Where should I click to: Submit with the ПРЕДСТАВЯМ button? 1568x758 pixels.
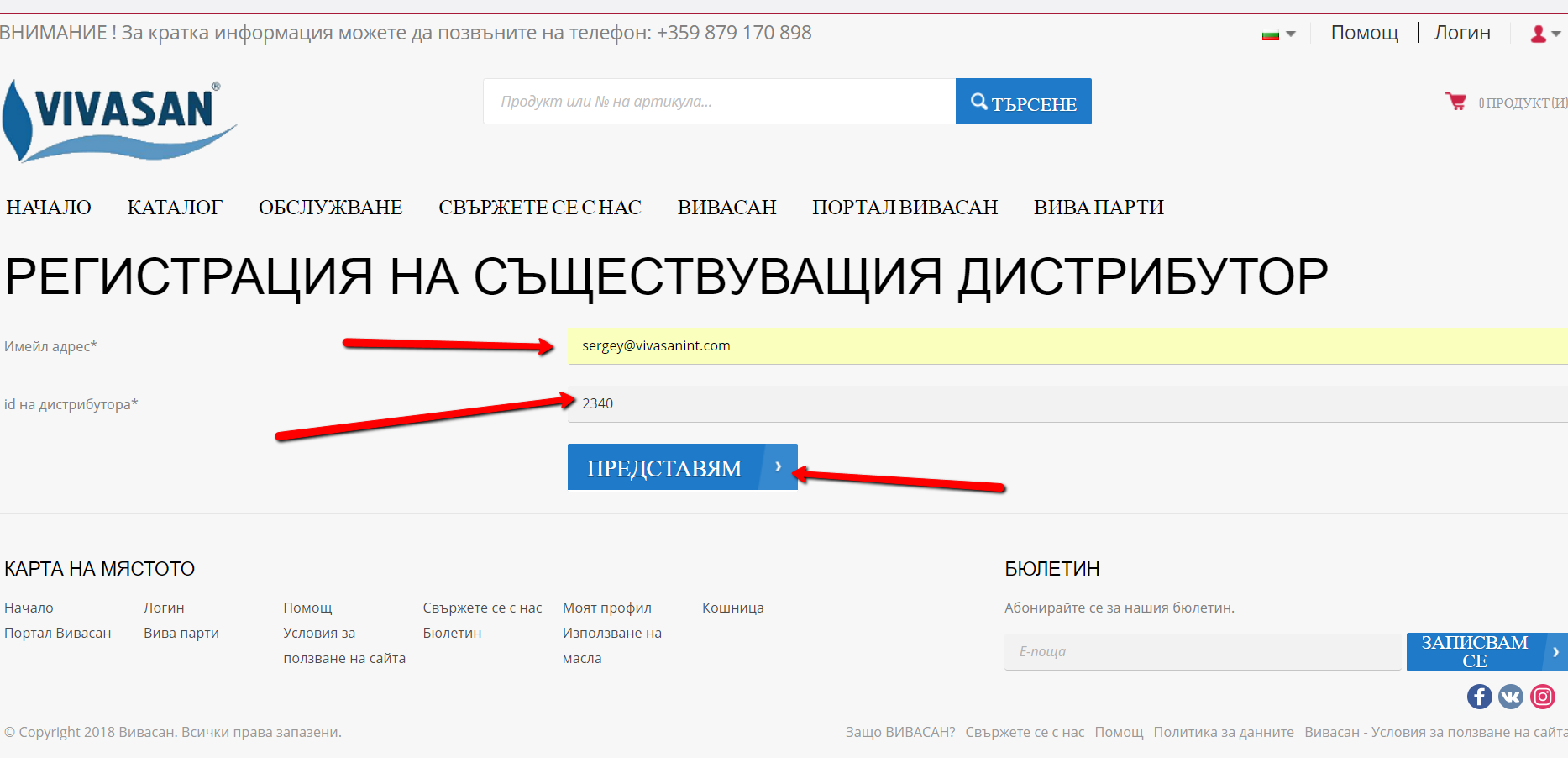click(683, 467)
